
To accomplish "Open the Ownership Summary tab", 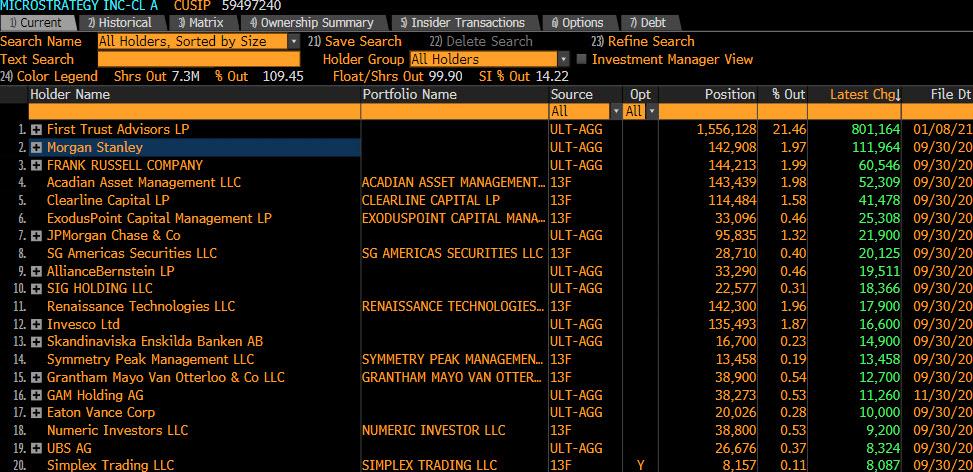I will (x=312, y=22).
